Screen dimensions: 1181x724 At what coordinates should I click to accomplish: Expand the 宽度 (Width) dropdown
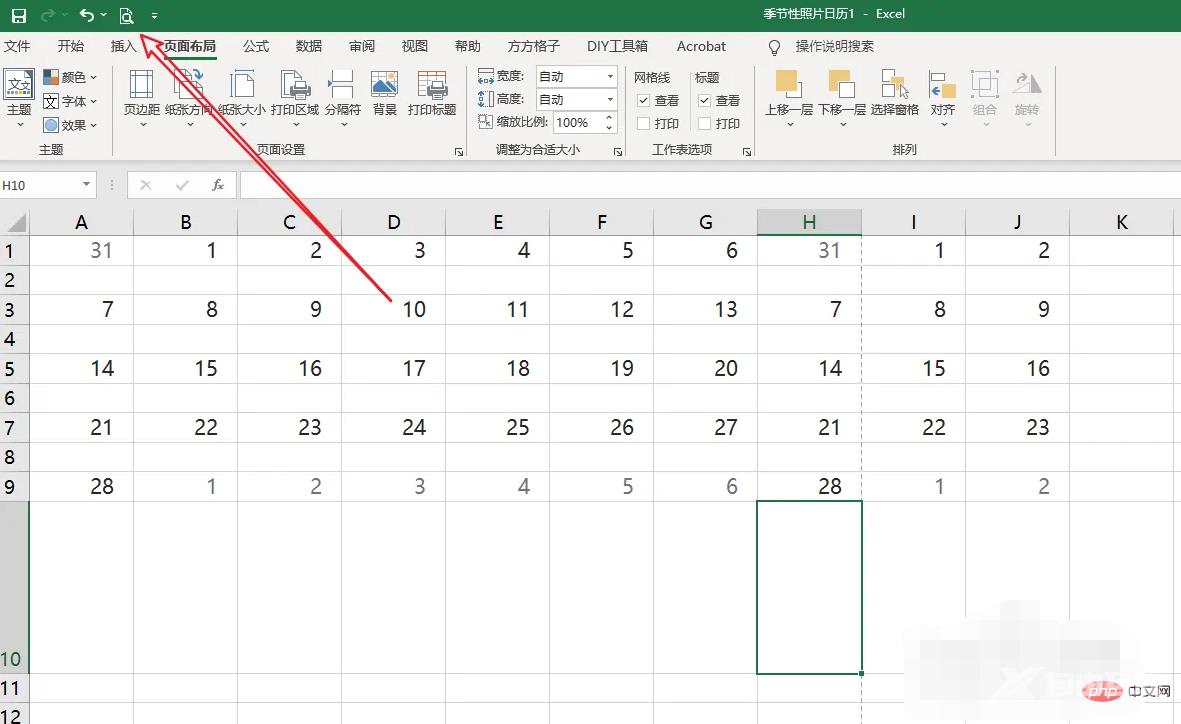(609, 77)
